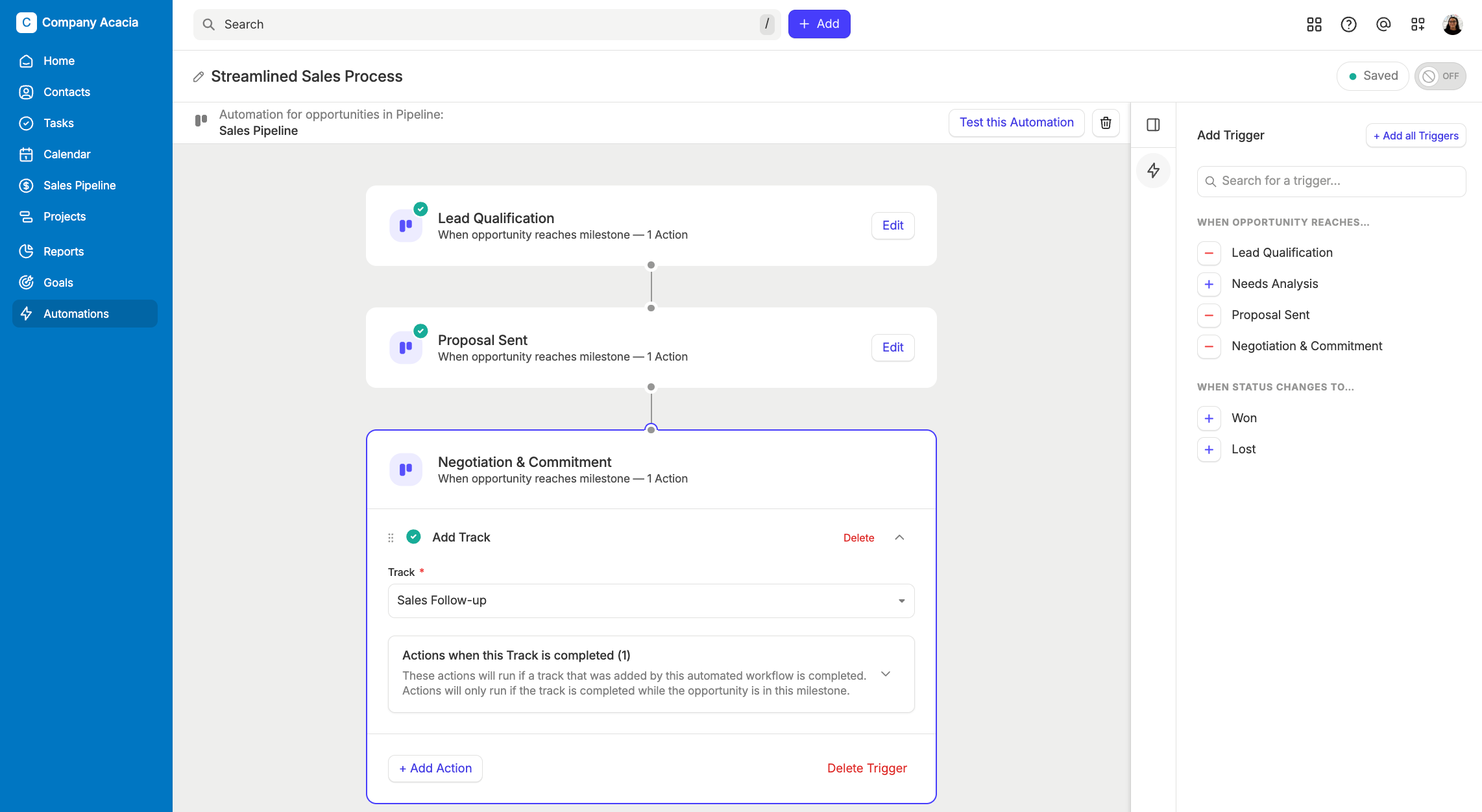1482x812 pixels.
Task: Toggle the side panel layout icon
Action: (1153, 125)
